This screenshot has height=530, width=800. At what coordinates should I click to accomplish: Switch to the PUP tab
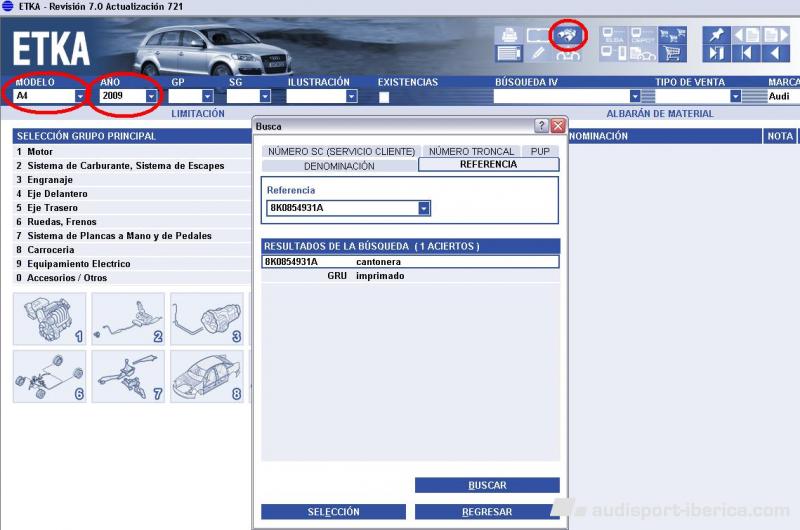click(540, 152)
